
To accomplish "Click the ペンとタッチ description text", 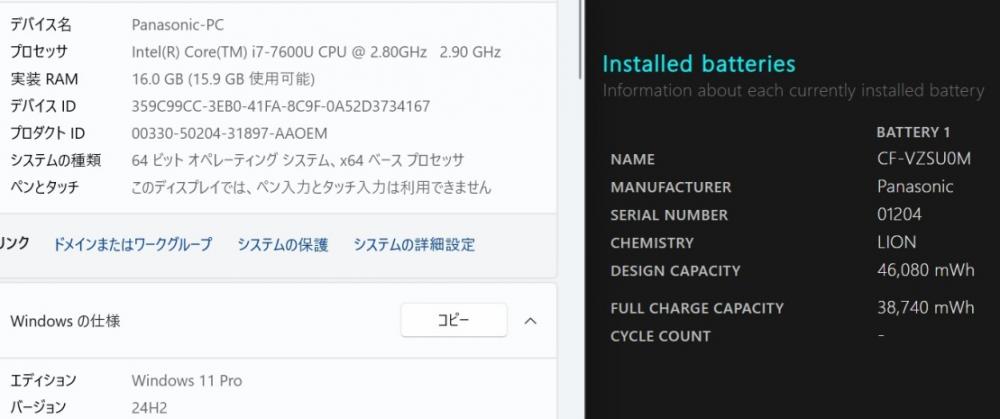I will tap(311, 187).
